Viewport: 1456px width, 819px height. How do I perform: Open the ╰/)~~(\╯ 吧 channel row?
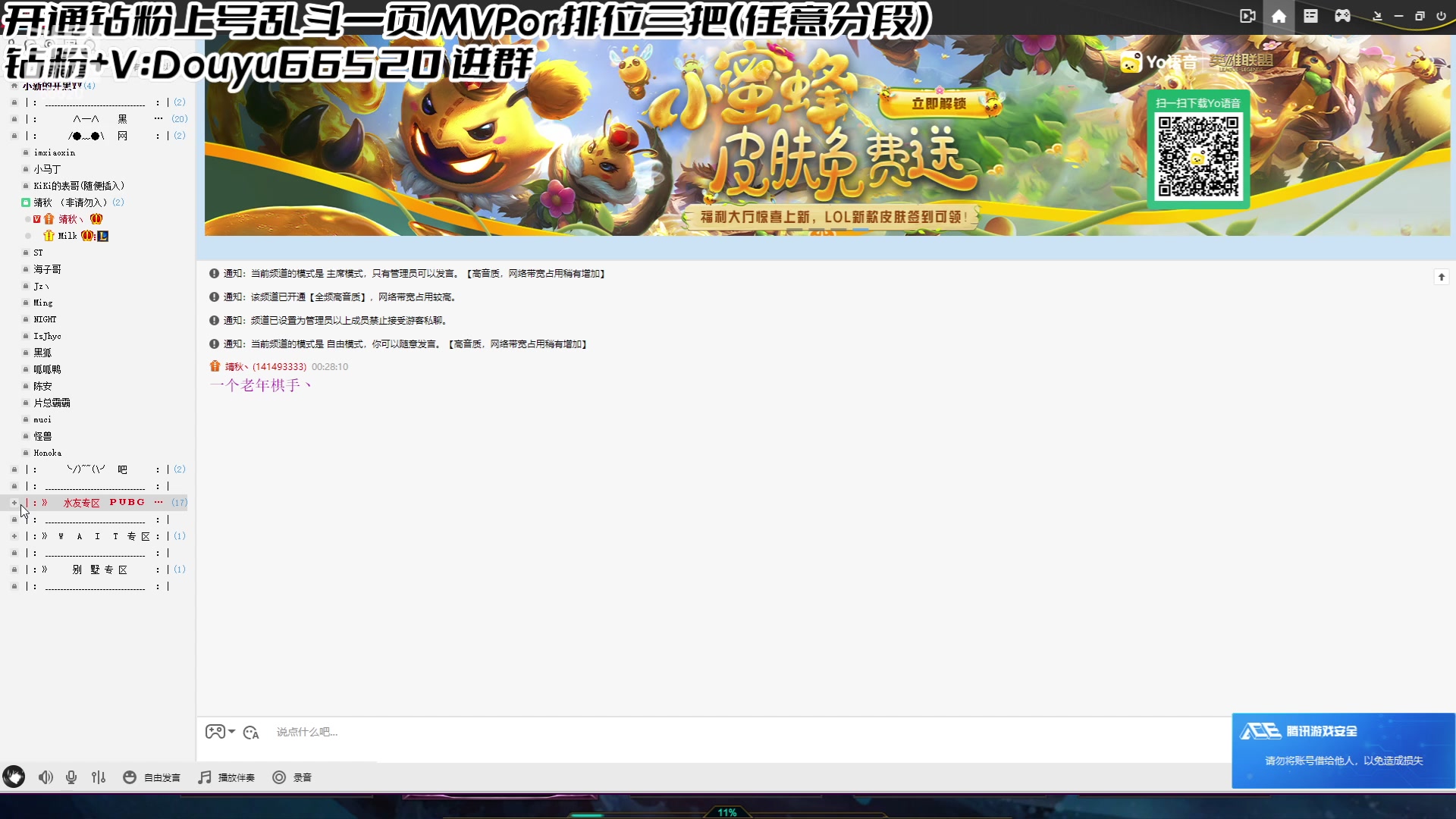pos(99,469)
